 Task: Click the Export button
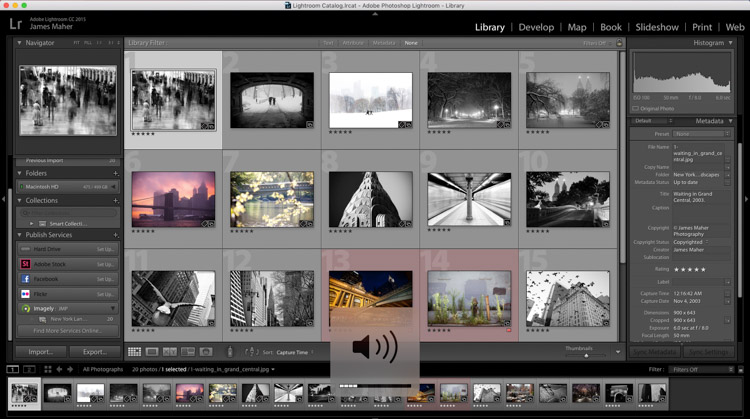(x=95, y=352)
